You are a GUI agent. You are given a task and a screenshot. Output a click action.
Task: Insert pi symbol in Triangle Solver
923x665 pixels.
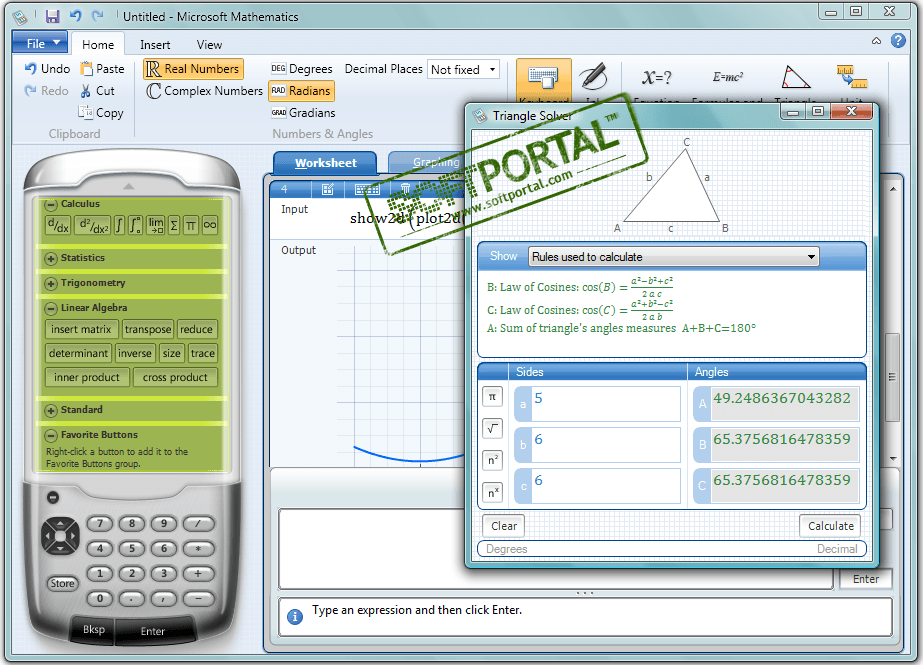point(492,397)
